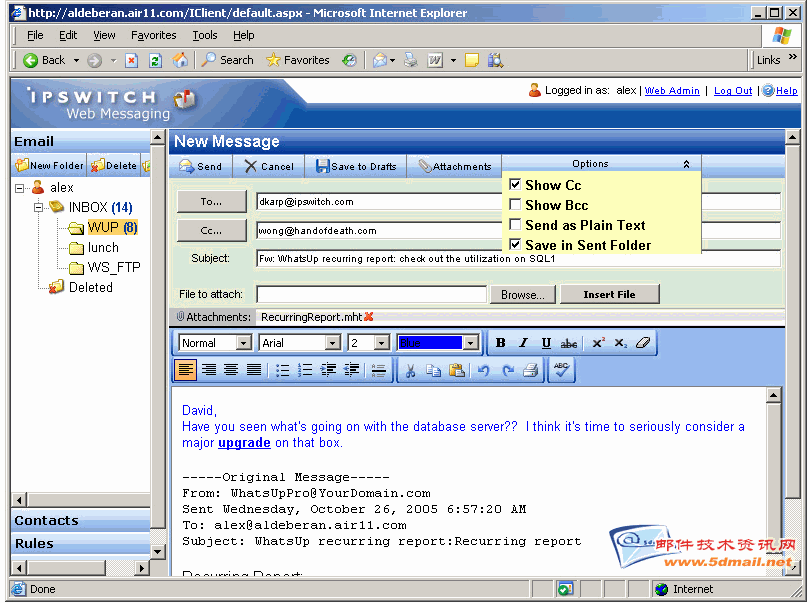Uncheck the Show Cc option
The width and height of the screenshot is (810, 603).
pyautogui.click(x=515, y=185)
